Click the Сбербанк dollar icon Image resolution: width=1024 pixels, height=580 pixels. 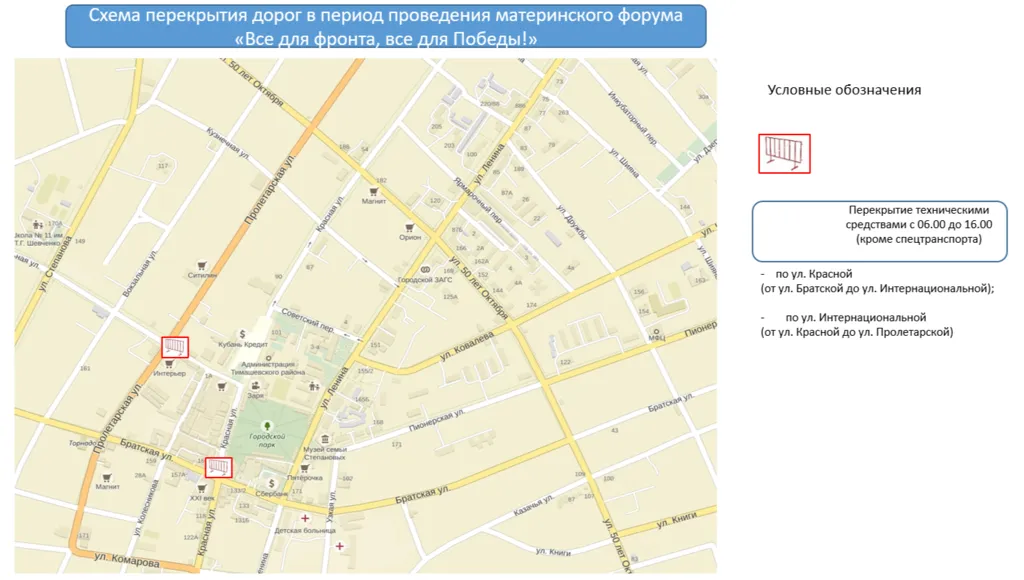(x=271, y=483)
